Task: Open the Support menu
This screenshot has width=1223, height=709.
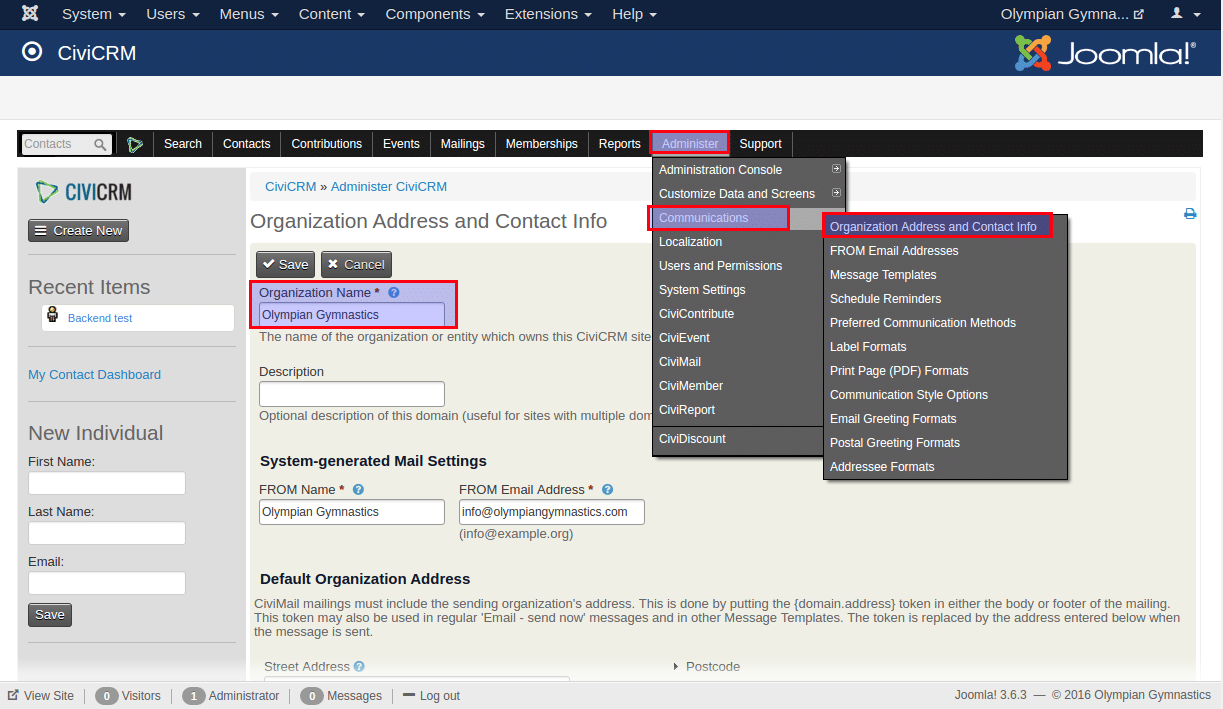Action: 760,144
